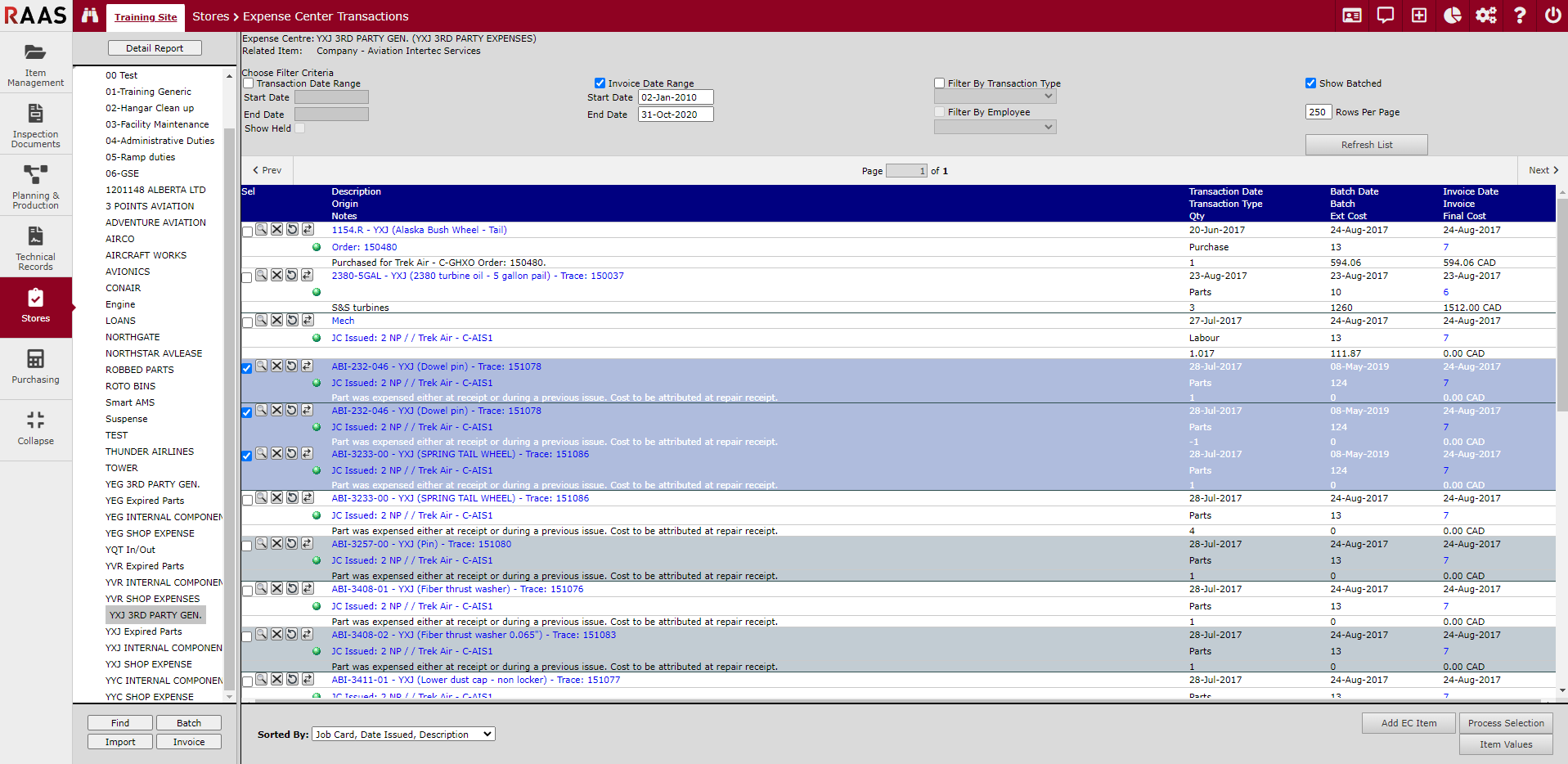Collapse the sidebar navigation

coord(35,429)
